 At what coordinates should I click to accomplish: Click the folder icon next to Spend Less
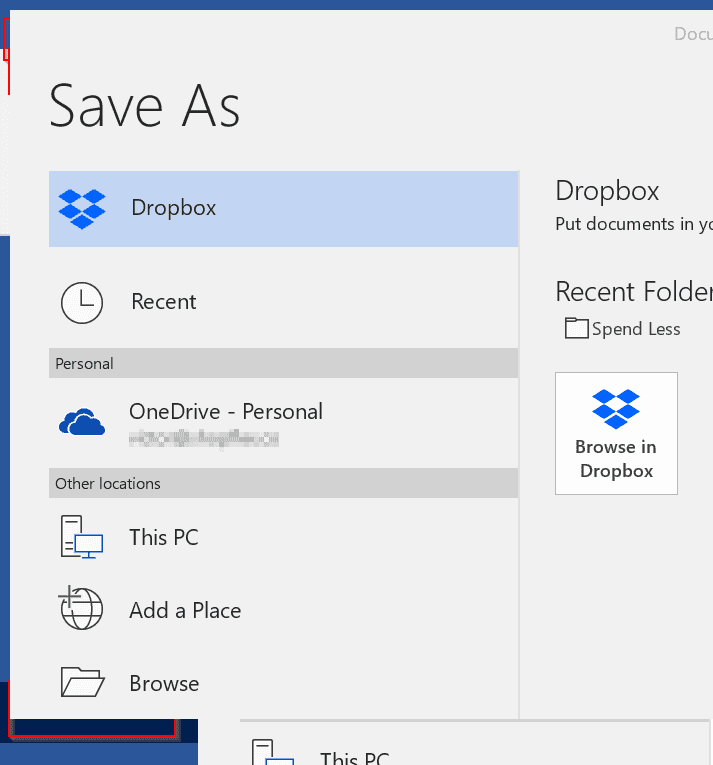pos(576,328)
